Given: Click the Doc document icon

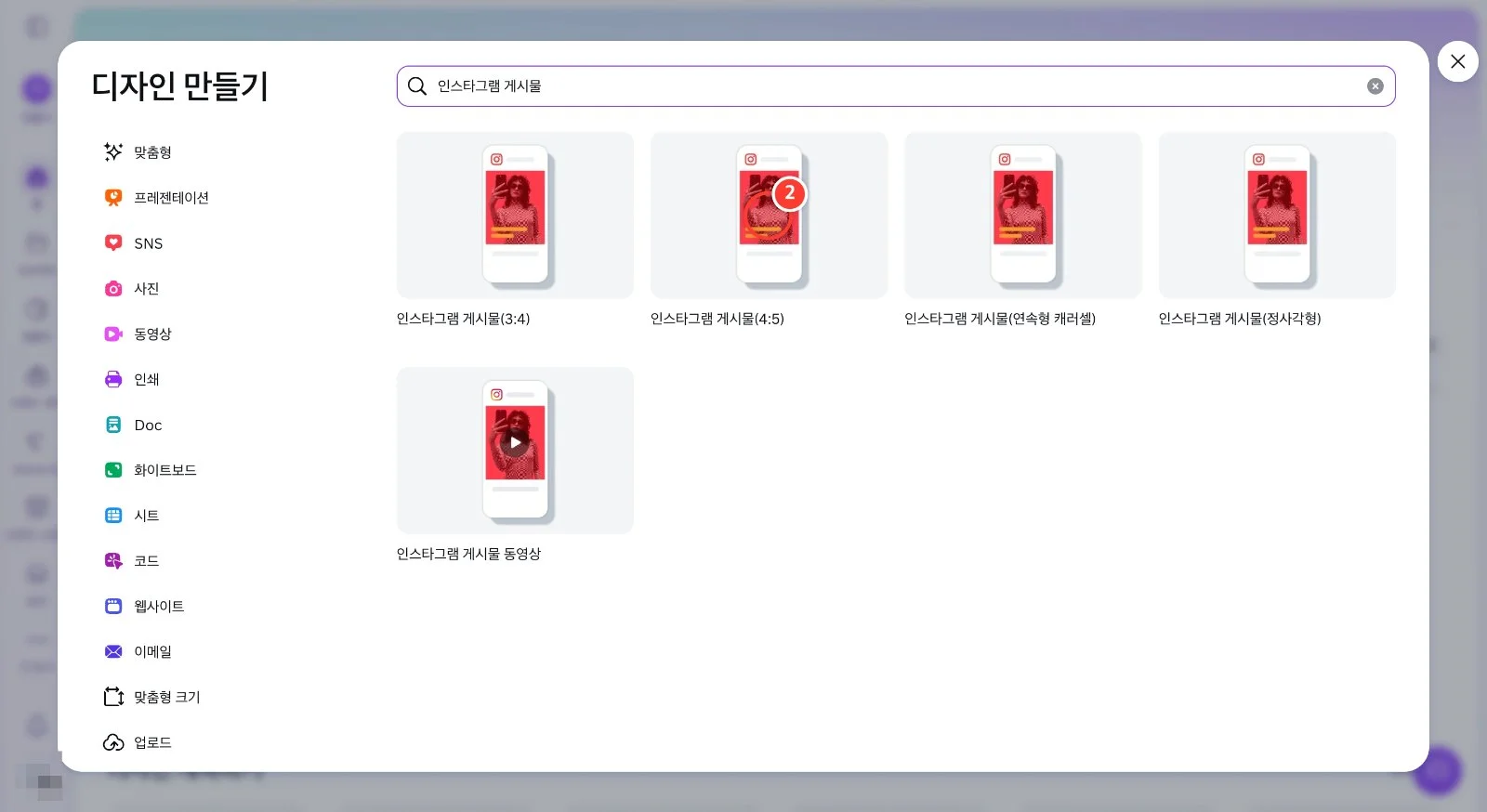Looking at the screenshot, I should pos(113,425).
